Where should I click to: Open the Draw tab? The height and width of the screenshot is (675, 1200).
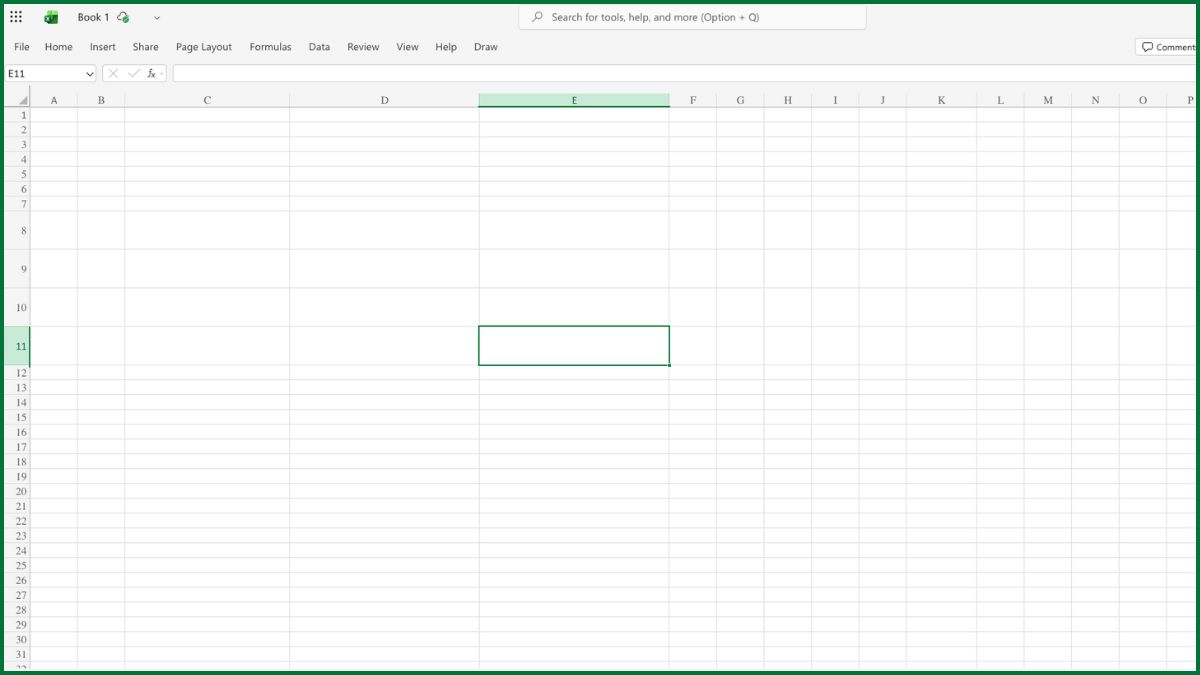[485, 46]
